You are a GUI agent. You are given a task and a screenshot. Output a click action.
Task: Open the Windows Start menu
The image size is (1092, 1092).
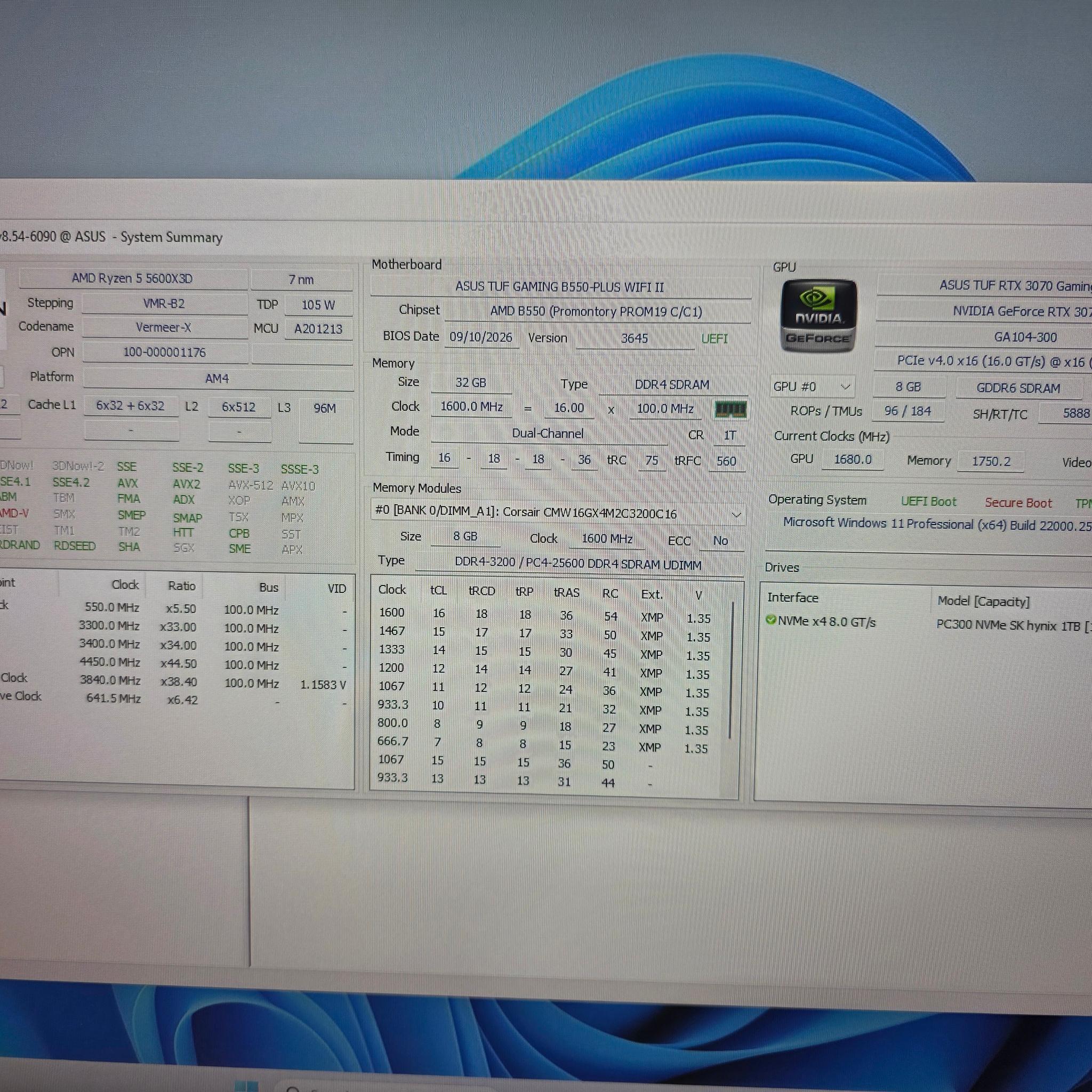click(246, 1086)
